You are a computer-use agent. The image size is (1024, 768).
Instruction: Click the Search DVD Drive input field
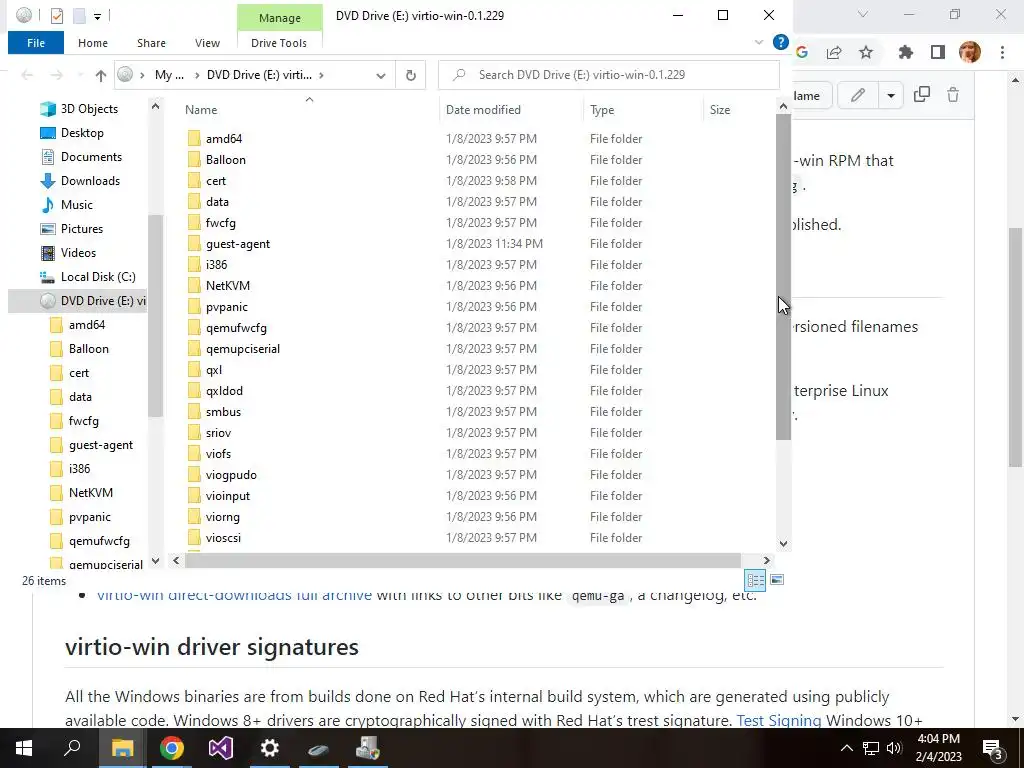click(609, 75)
